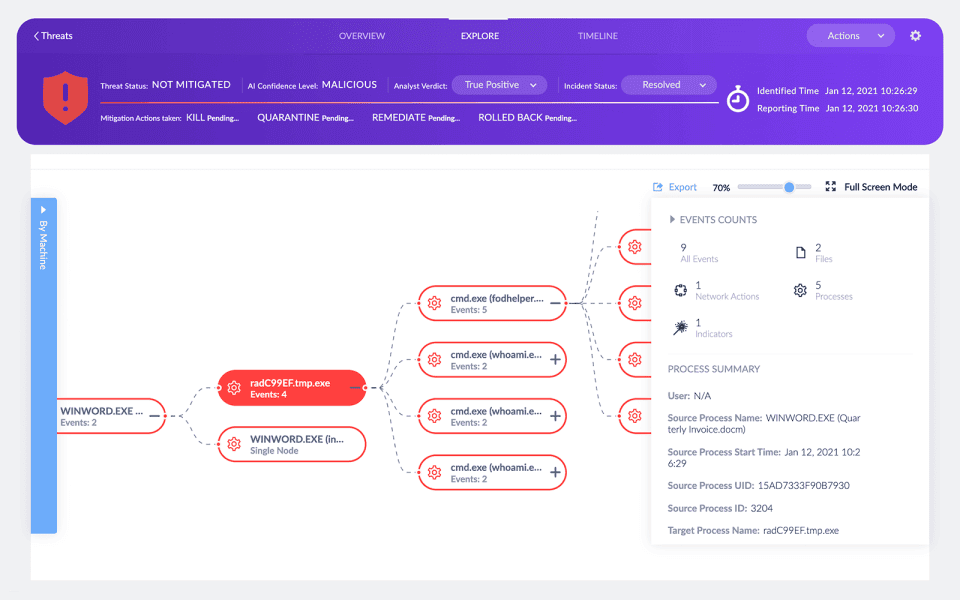Switch to the Overview tab
The width and height of the screenshot is (960, 600).
click(362, 35)
